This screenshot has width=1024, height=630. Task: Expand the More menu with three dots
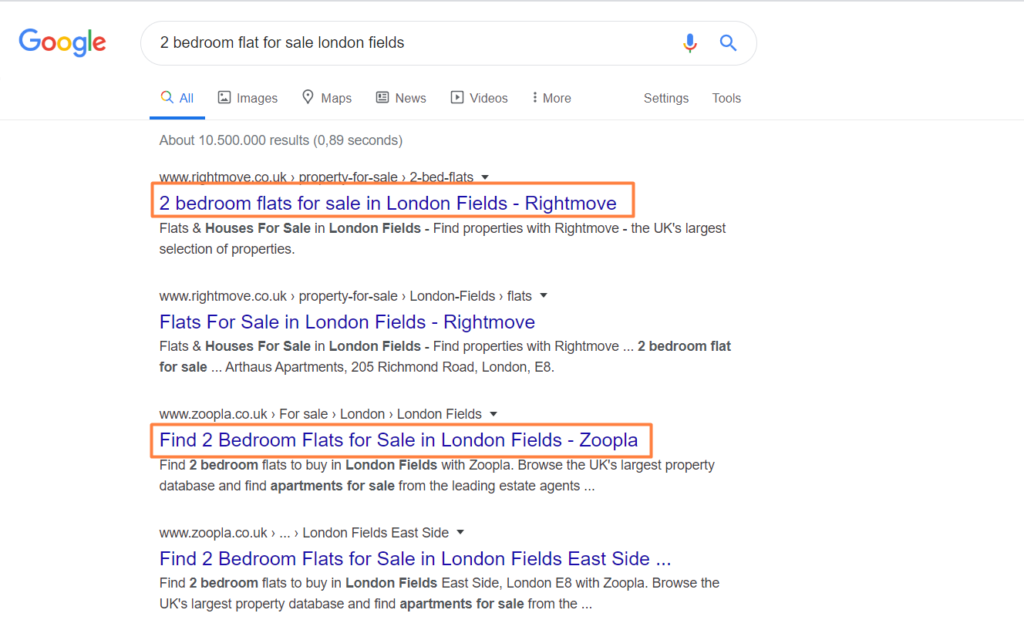(x=551, y=98)
